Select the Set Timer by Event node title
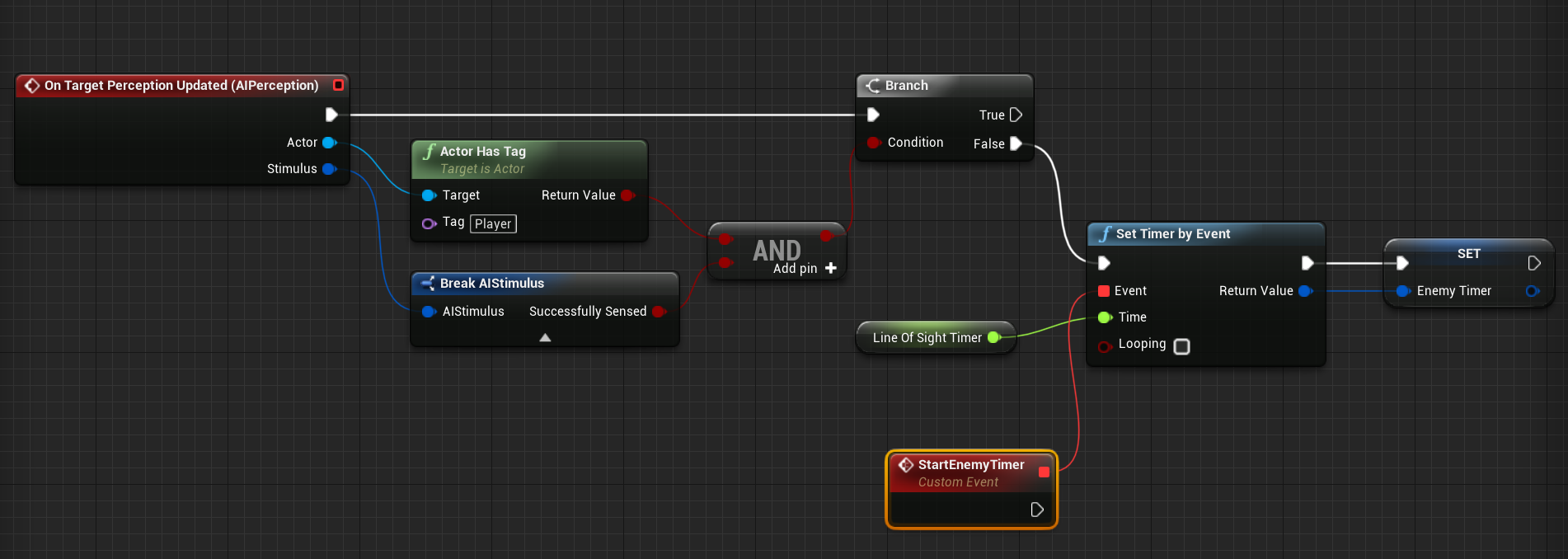Screen dimensions: 1568x559 (1173, 234)
